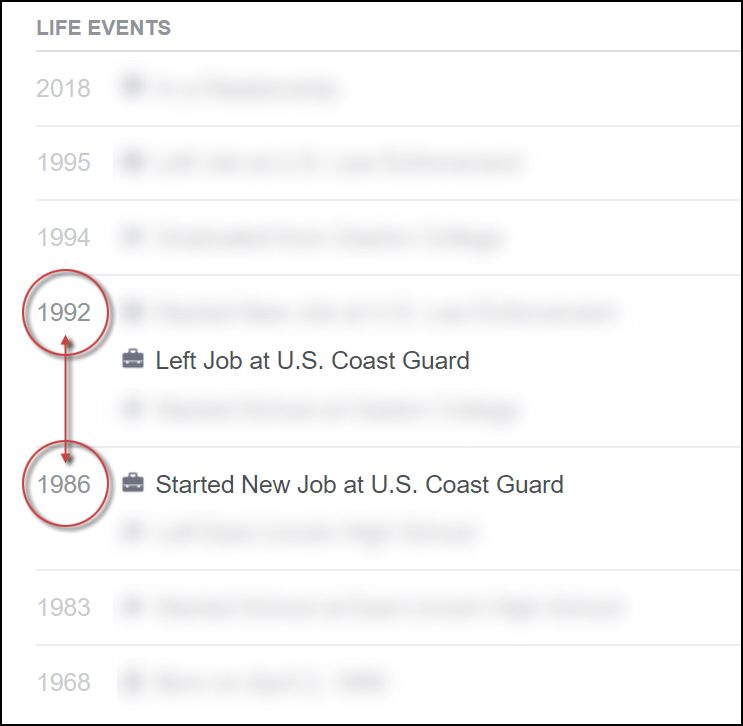Click the blurred event icon in the 1968 row
The image size is (743, 726).
pyautogui.click(x=131, y=682)
